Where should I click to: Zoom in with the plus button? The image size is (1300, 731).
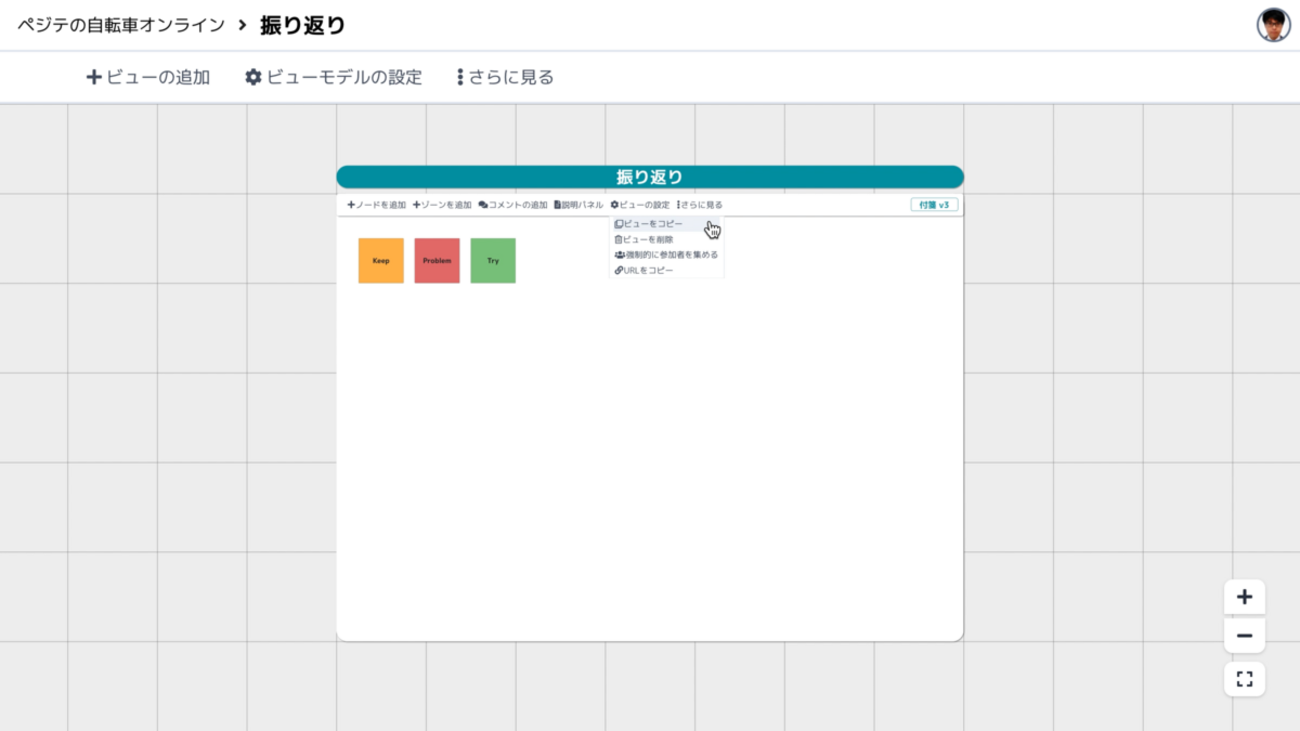1244,597
